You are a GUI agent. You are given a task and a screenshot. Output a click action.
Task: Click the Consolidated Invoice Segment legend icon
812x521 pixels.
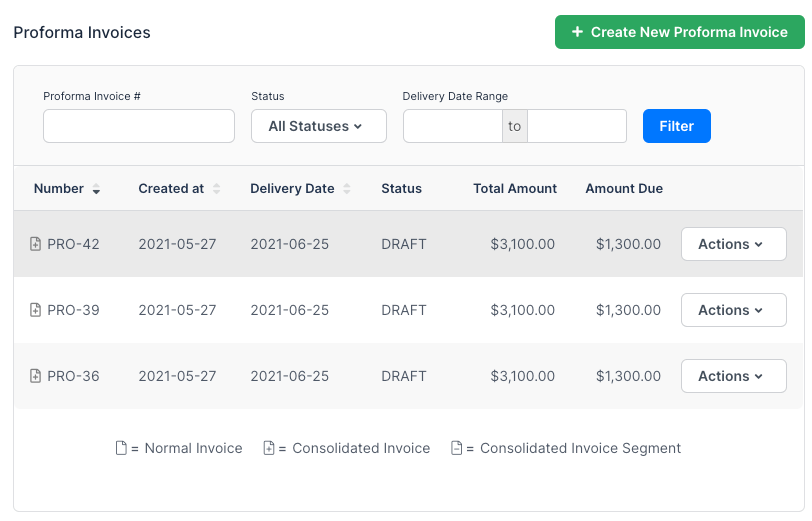pos(457,448)
